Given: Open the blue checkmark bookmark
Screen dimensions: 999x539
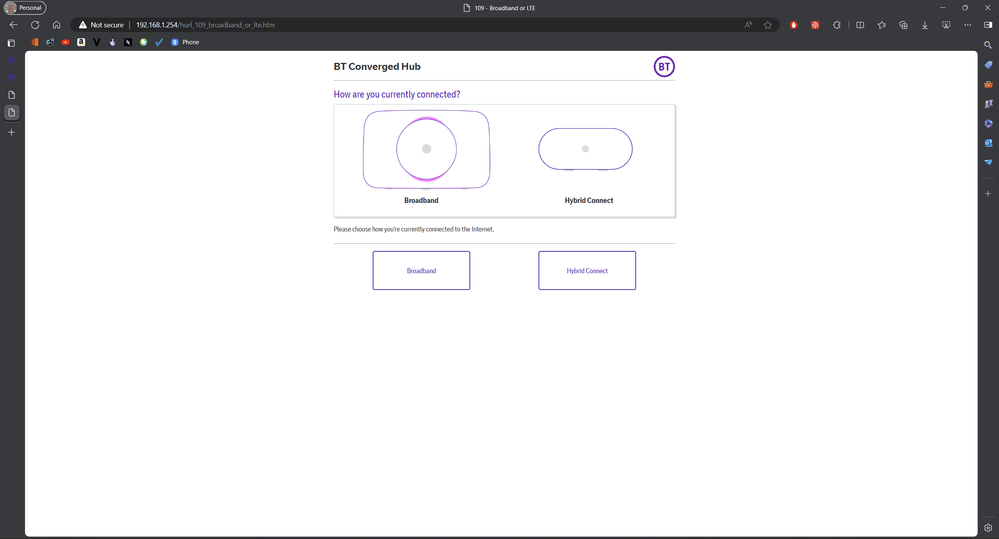Looking at the screenshot, I should pyautogui.click(x=159, y=42).
